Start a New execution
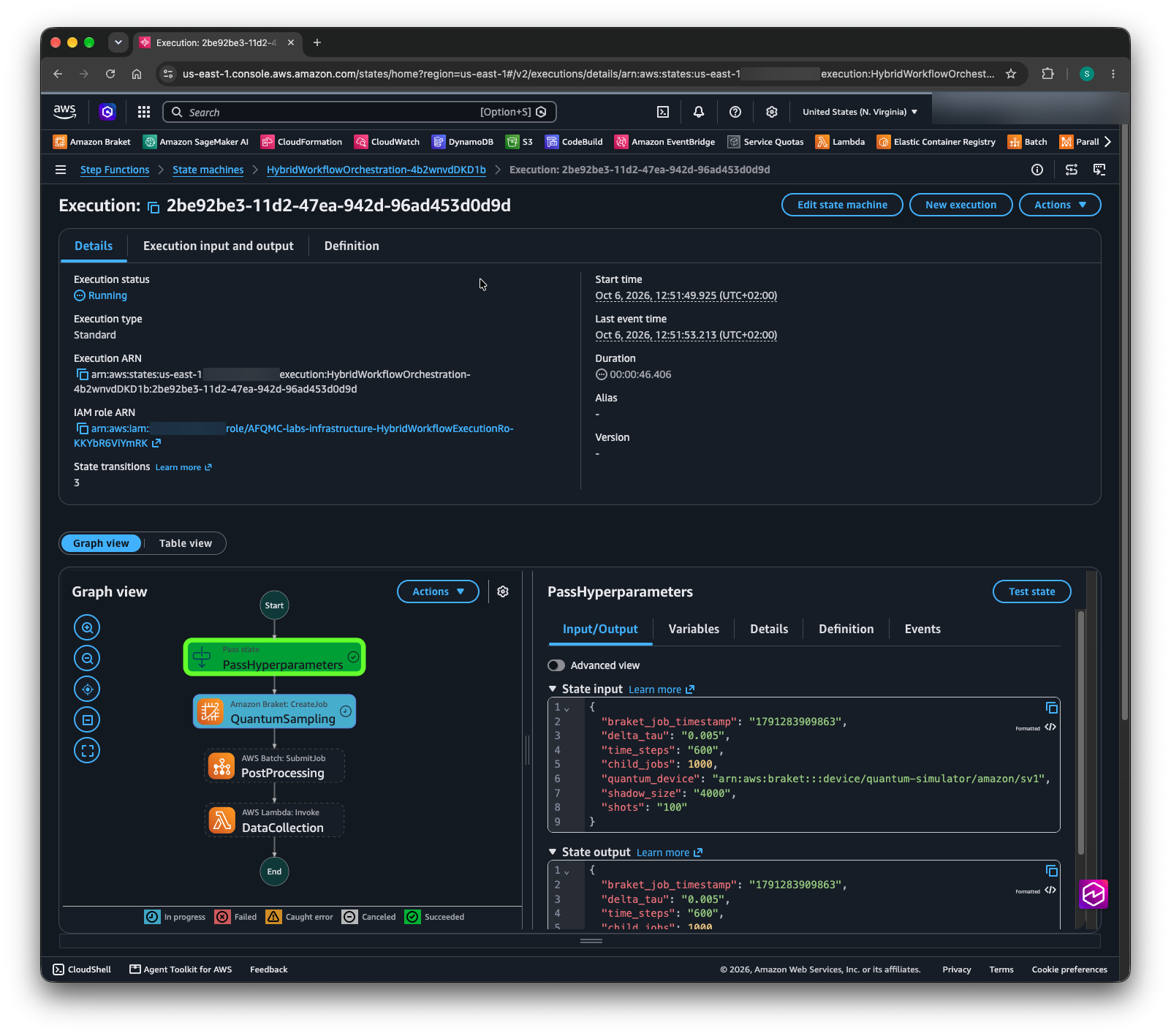1171x1036 pixels. click(960, 205)
